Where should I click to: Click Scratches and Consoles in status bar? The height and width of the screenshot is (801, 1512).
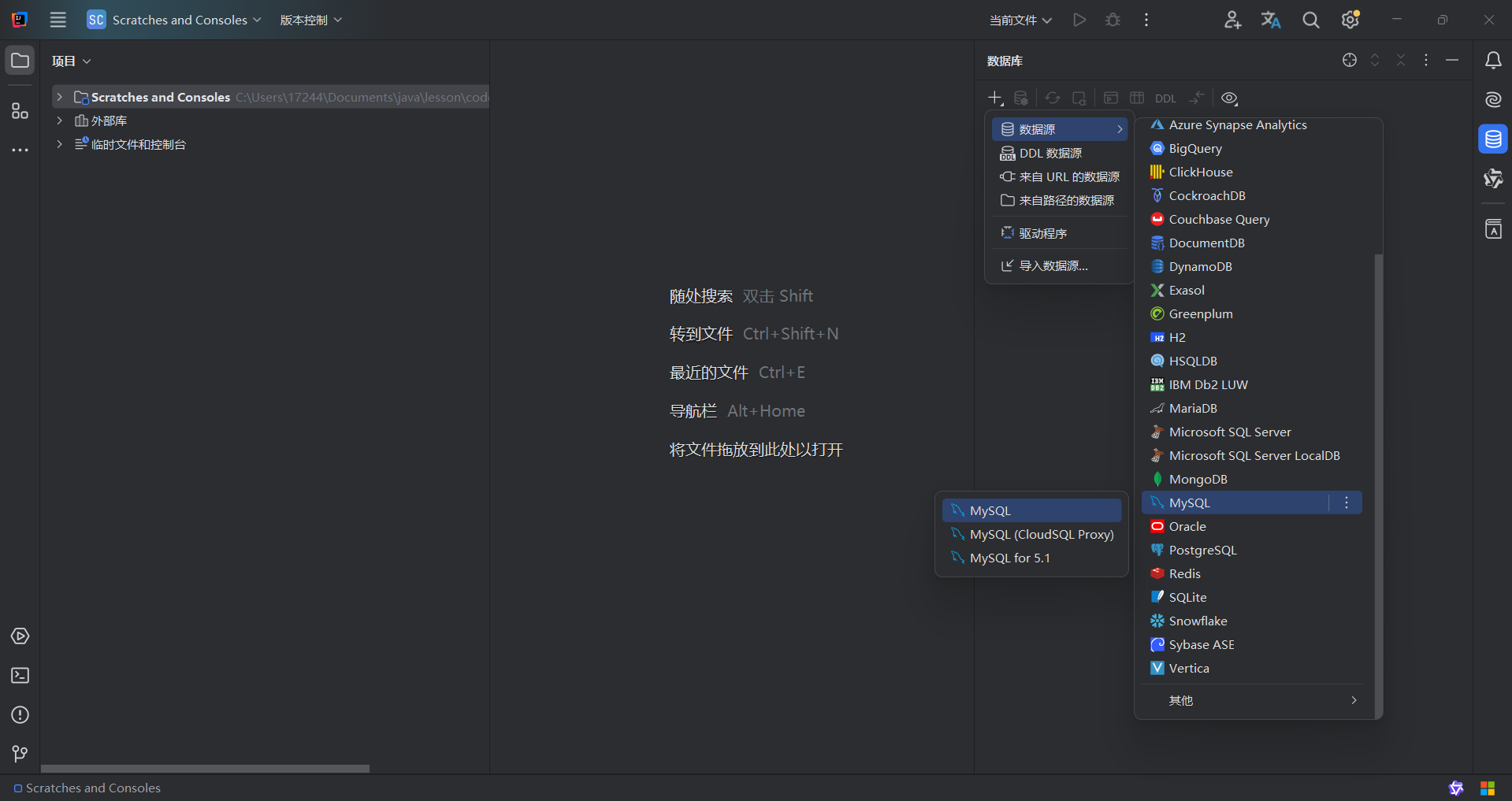point(87,788)
